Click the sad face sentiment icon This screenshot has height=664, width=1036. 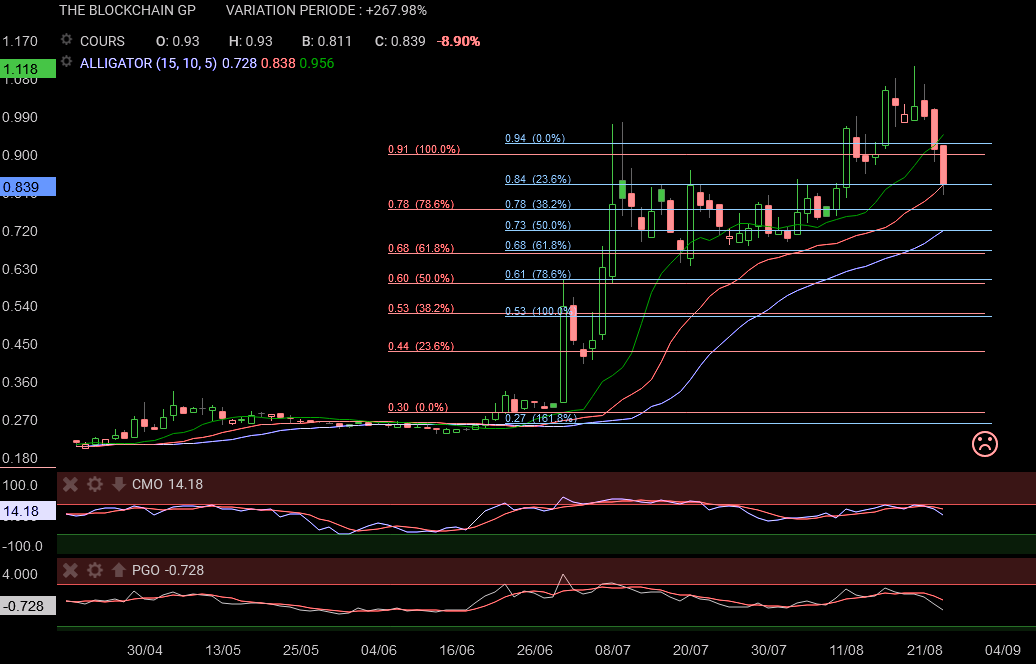click(x=984, y=443)
